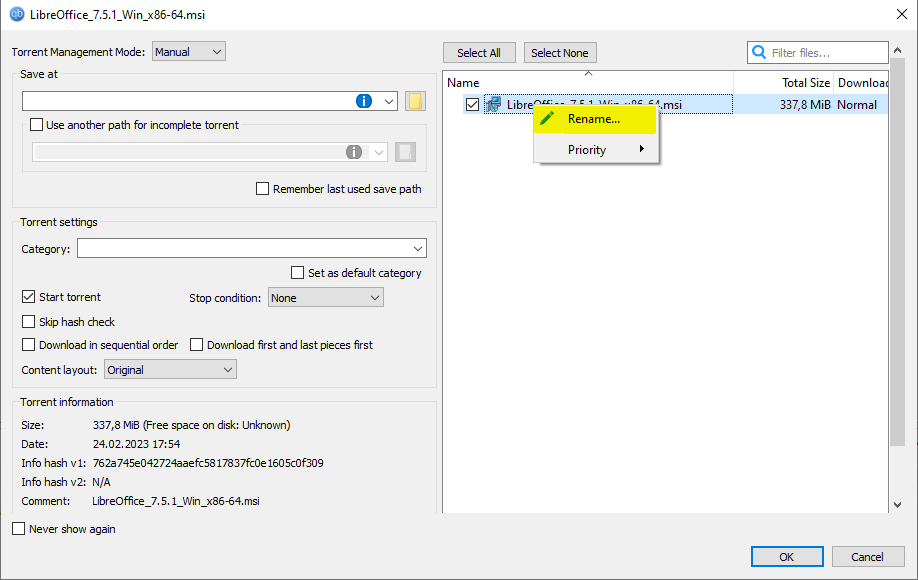Disable the Start torrent option
The width and height of the screenshot is (918, 580).
[28, 297]
